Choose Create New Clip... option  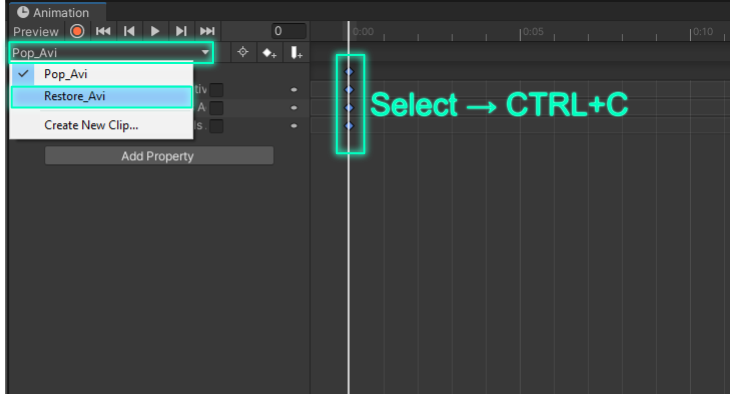[x=101, y=125]
